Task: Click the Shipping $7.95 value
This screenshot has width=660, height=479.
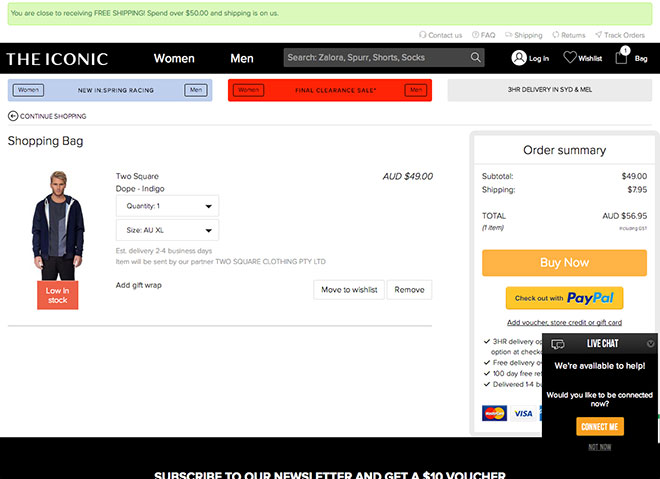Action: [x=637, y=189]
